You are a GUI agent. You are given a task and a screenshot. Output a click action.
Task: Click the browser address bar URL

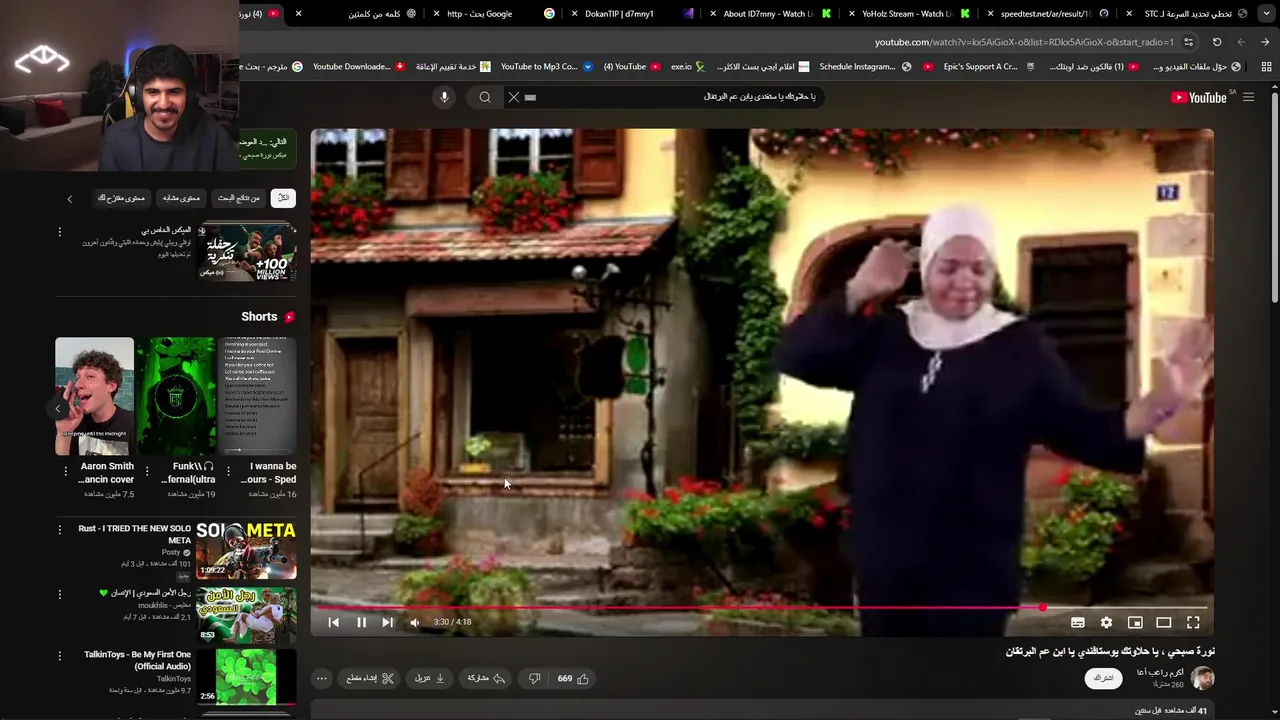[x=1024, y=42]
